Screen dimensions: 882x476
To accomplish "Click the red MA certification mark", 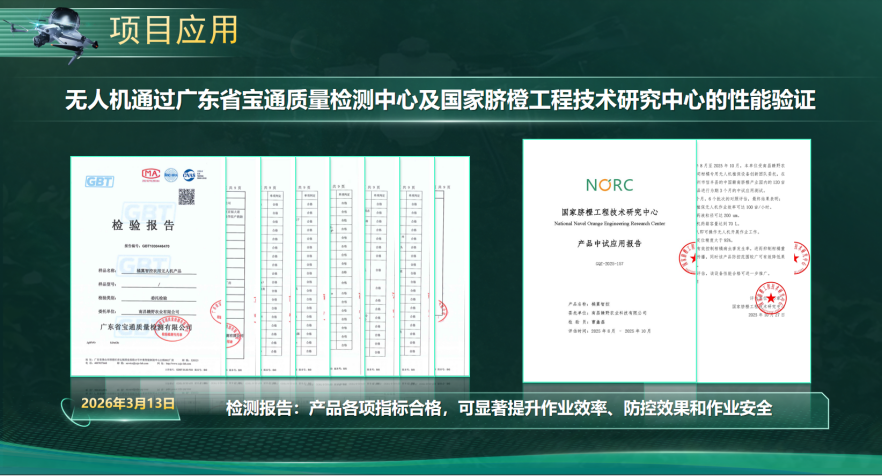I will tap(150, 174).
